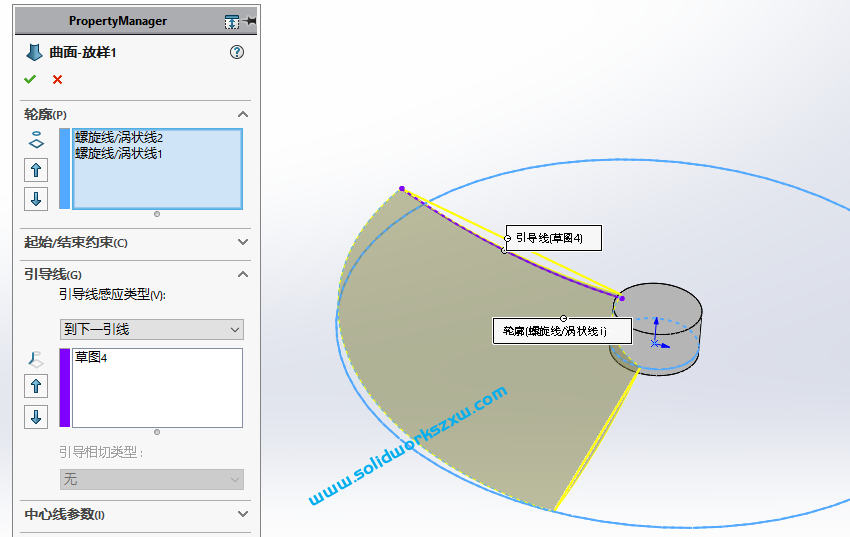Select 螺旋线/涡状线2 in the profile list
Screen dimensions: 850x537
tap(119, 138)
